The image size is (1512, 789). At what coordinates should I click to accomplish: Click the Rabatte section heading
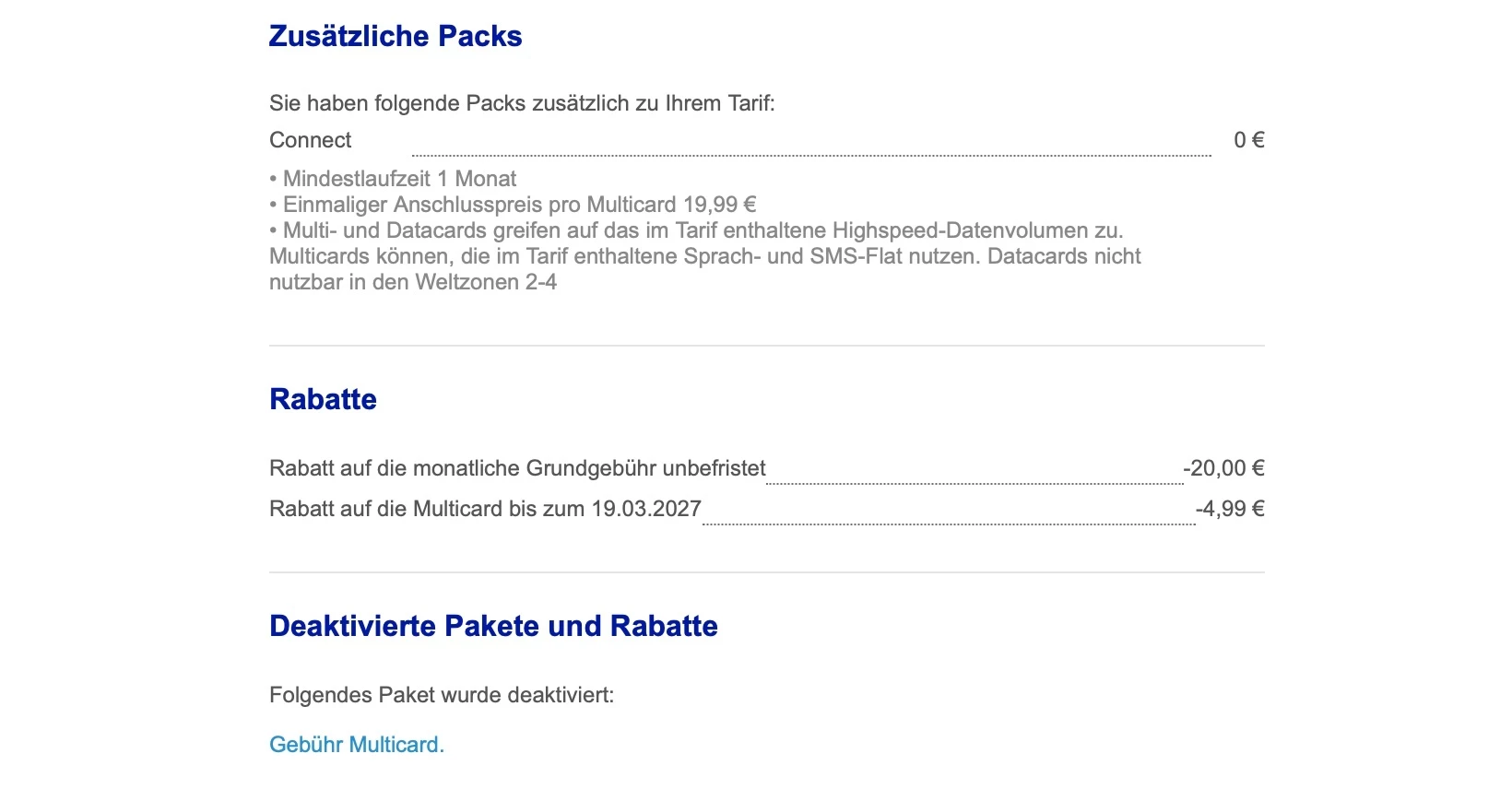coord(323,399)
